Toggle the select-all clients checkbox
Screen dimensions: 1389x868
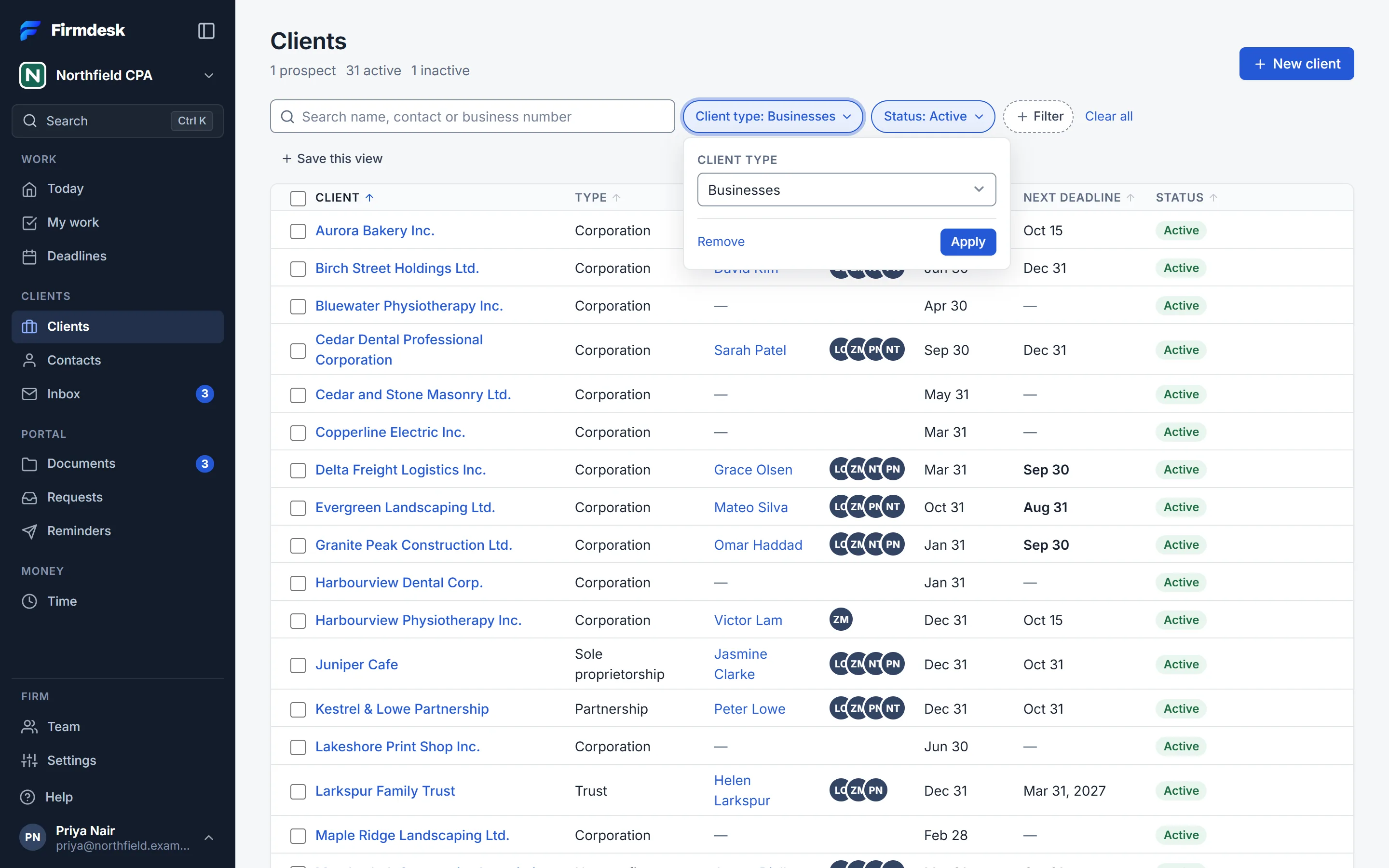point(298,199)
